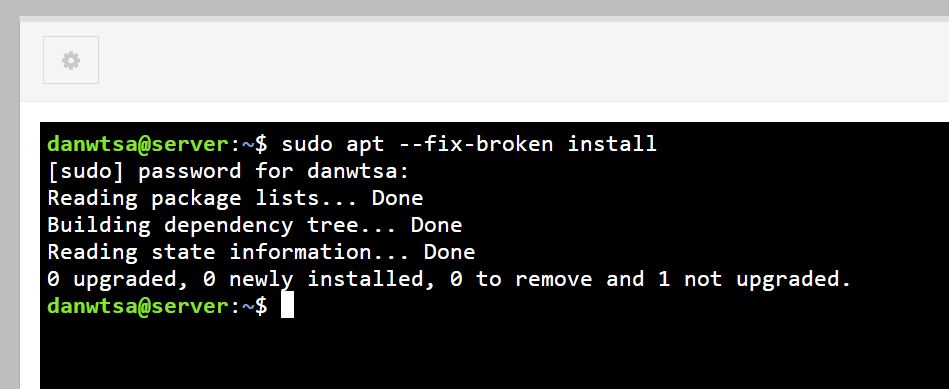Click "Done" after Reading state information
949x389 pixels.
point(450,252)
